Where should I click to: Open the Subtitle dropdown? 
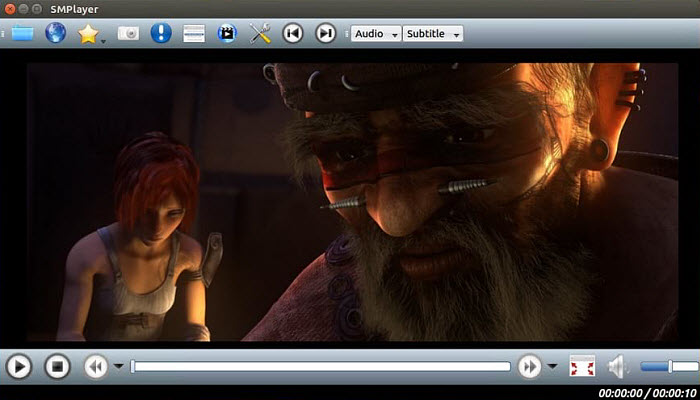point(433,33)
